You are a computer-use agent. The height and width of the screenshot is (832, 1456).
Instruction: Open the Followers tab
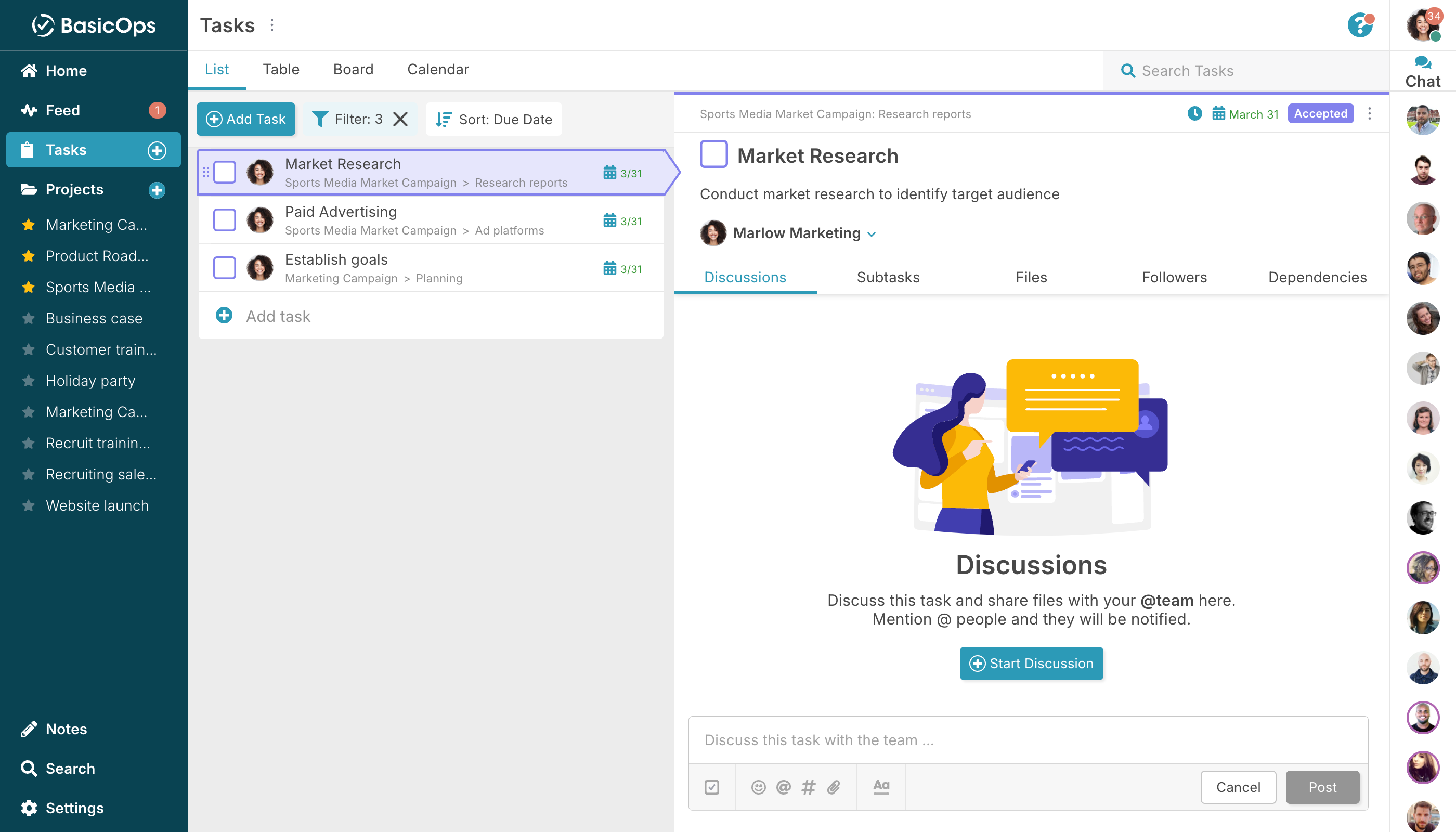[x=1174, y=277]
